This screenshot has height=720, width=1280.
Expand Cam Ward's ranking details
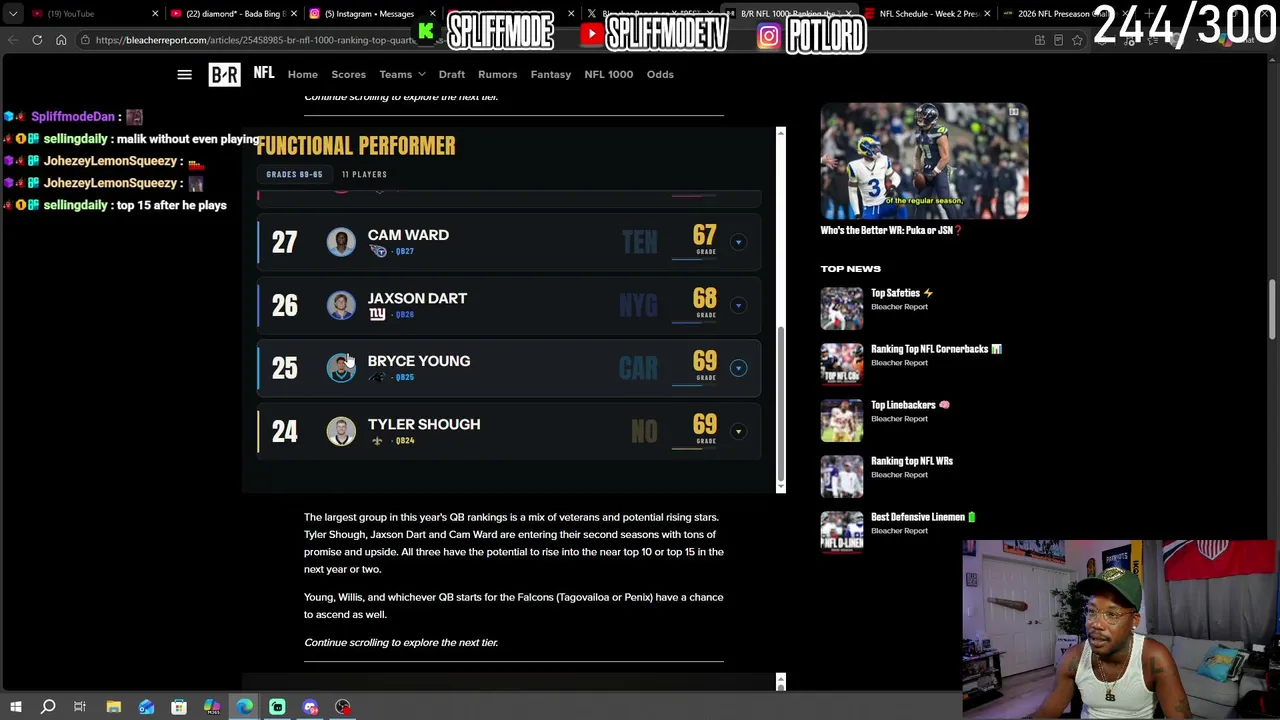point(738,242)
